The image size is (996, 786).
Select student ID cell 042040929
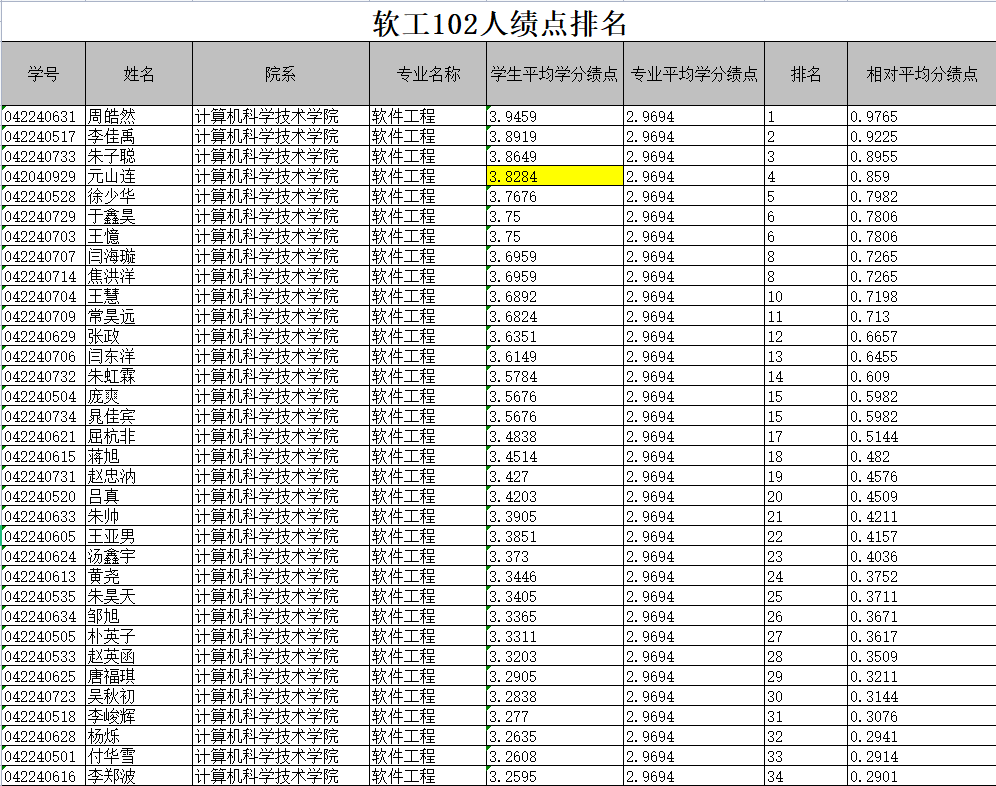pos(43,176)
